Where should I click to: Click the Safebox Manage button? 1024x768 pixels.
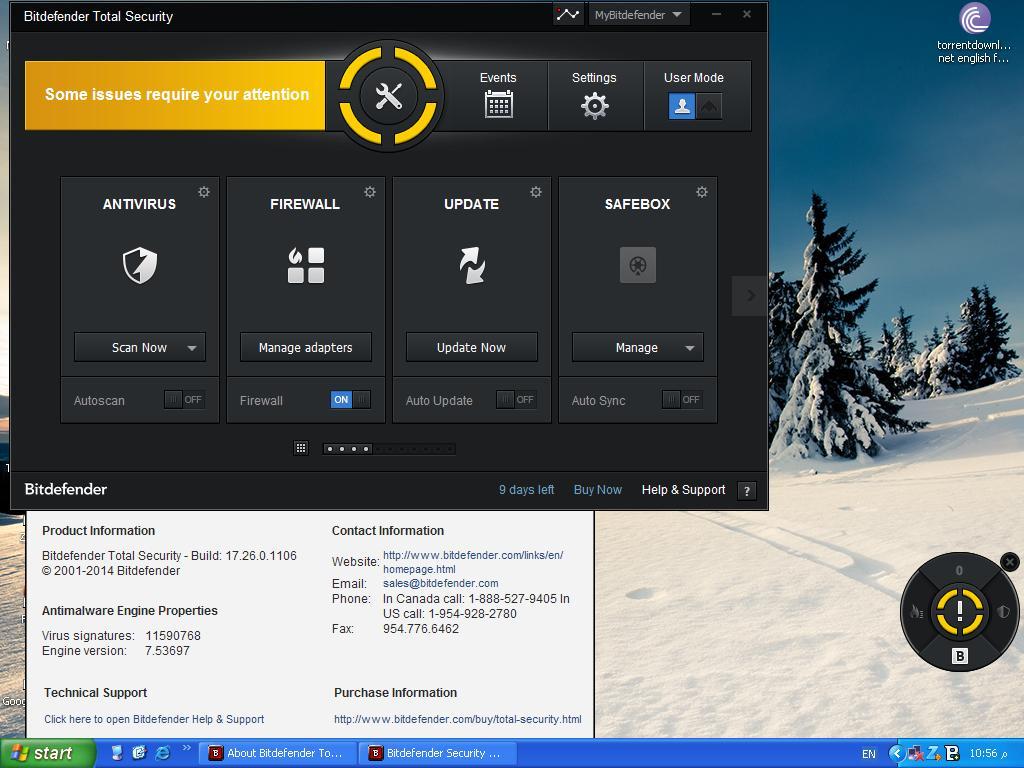(x=637, y=347)
